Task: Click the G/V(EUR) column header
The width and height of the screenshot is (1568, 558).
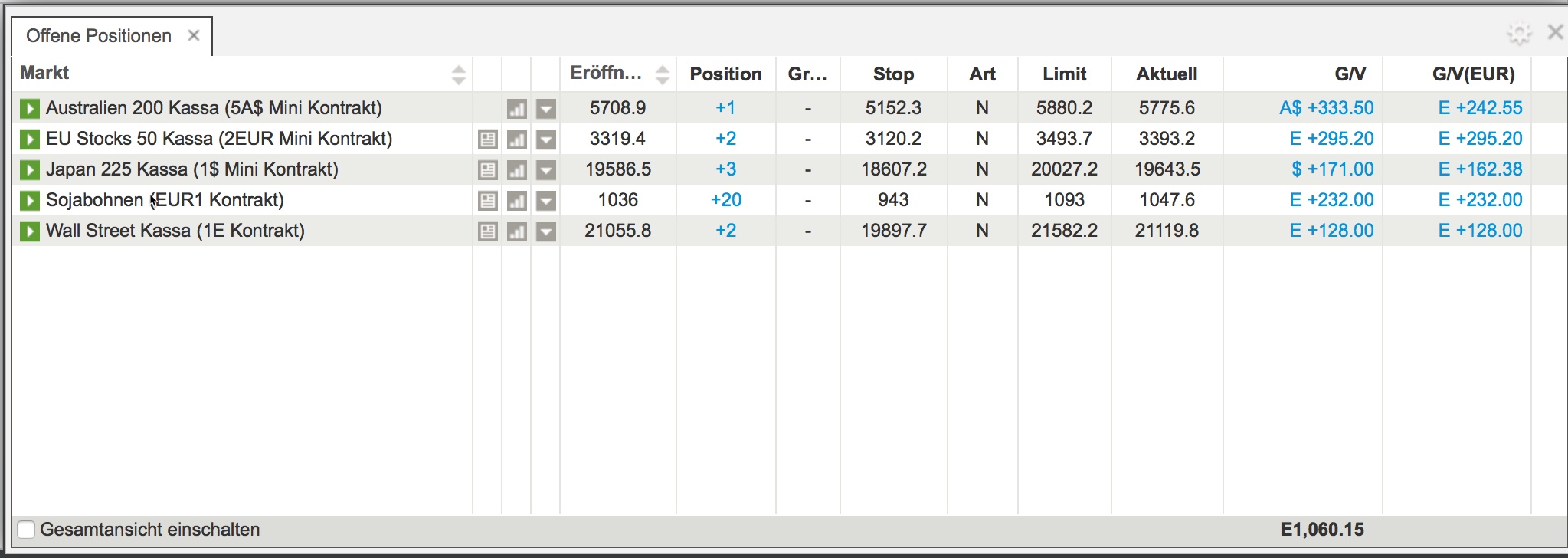Action: click(x=1473, y=74)
